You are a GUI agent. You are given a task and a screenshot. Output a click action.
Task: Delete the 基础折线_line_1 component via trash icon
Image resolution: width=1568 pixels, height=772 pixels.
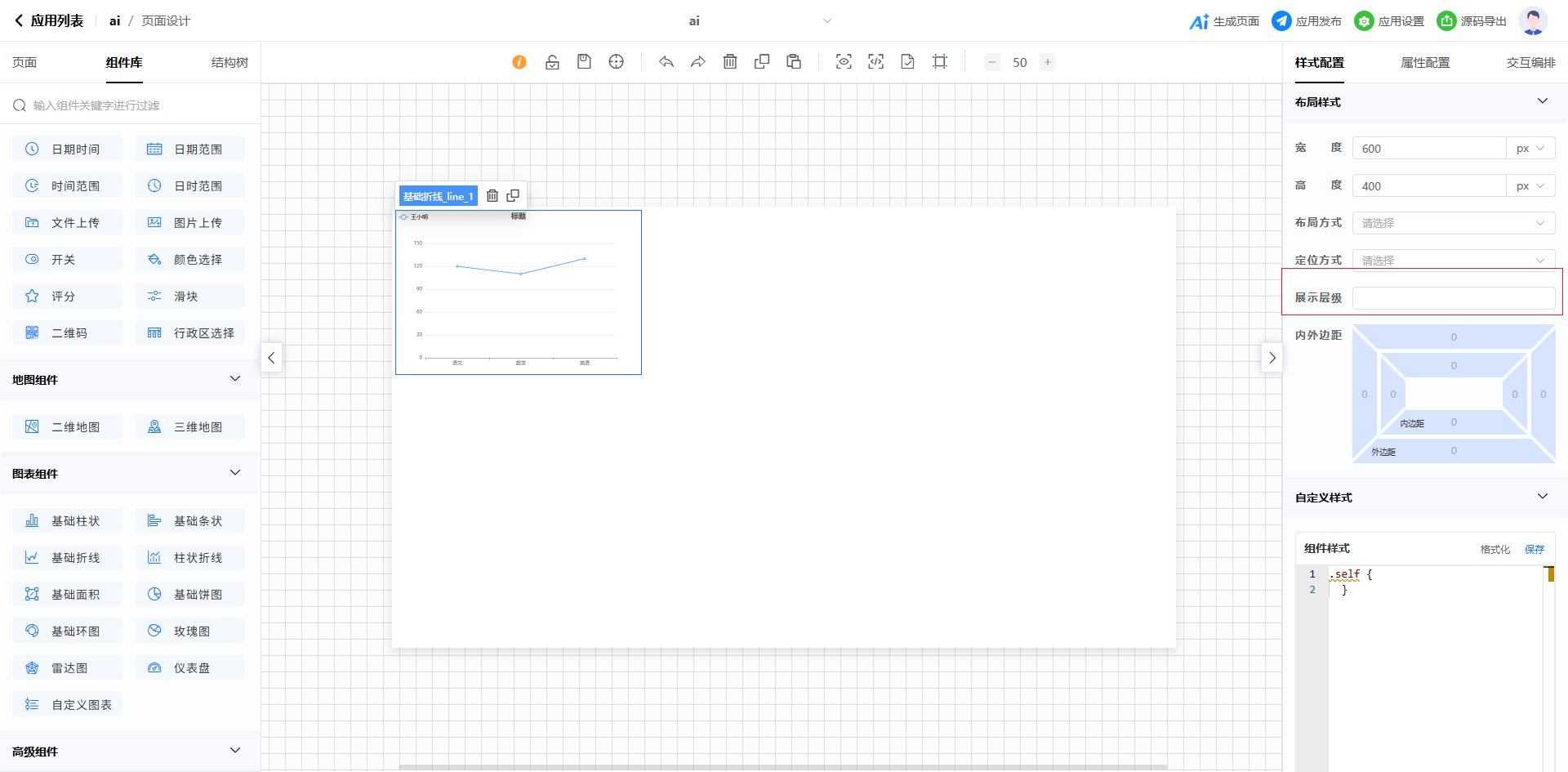tap(492, 196)
